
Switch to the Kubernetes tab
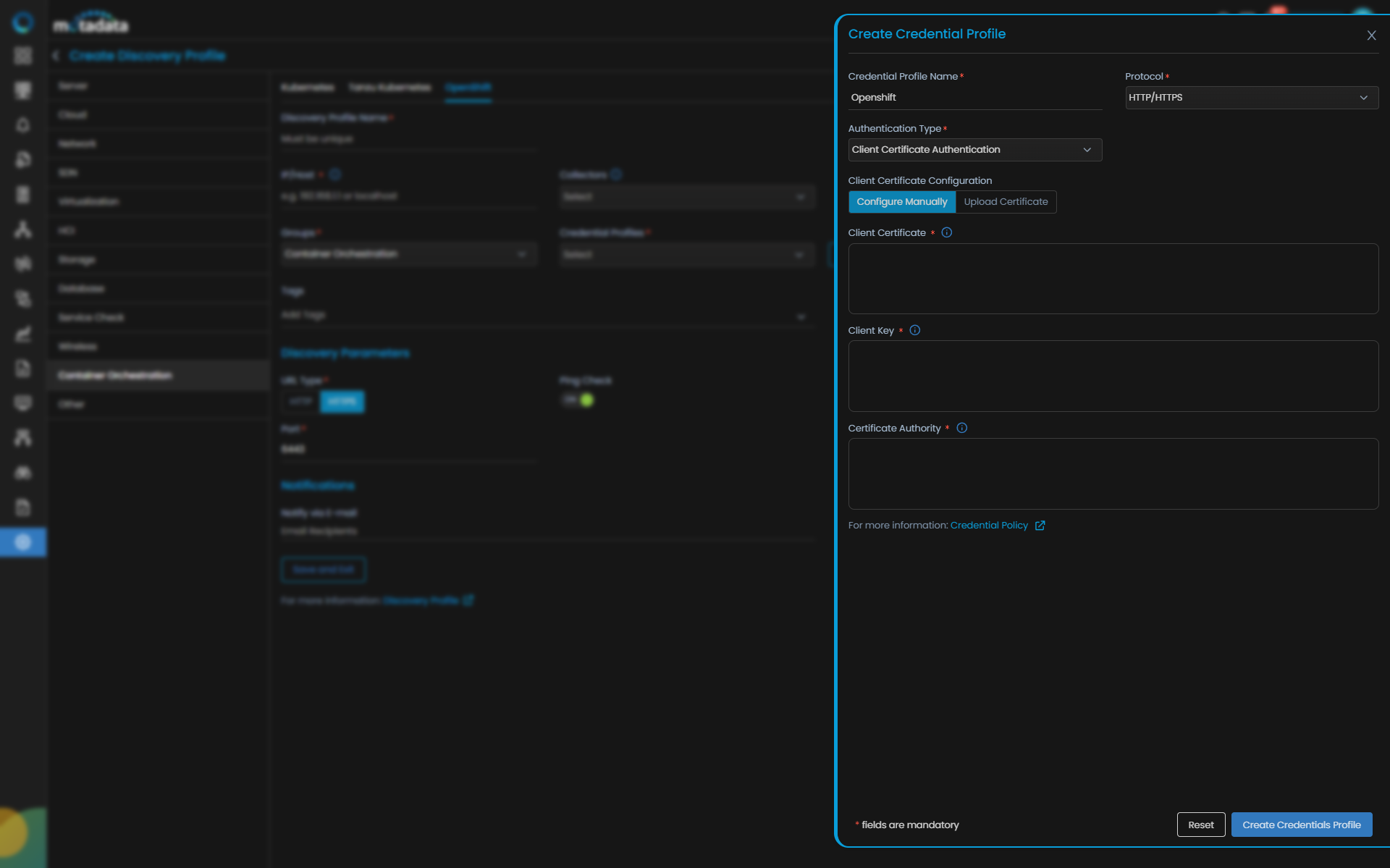coord(308,88)
